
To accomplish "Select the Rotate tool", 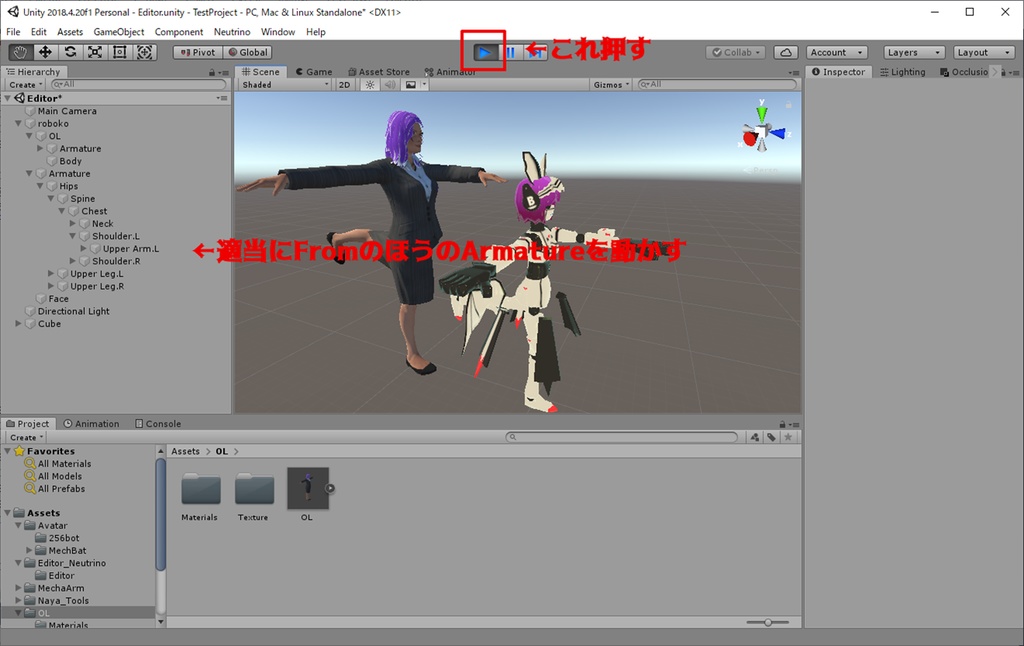I will coord(72,52).
